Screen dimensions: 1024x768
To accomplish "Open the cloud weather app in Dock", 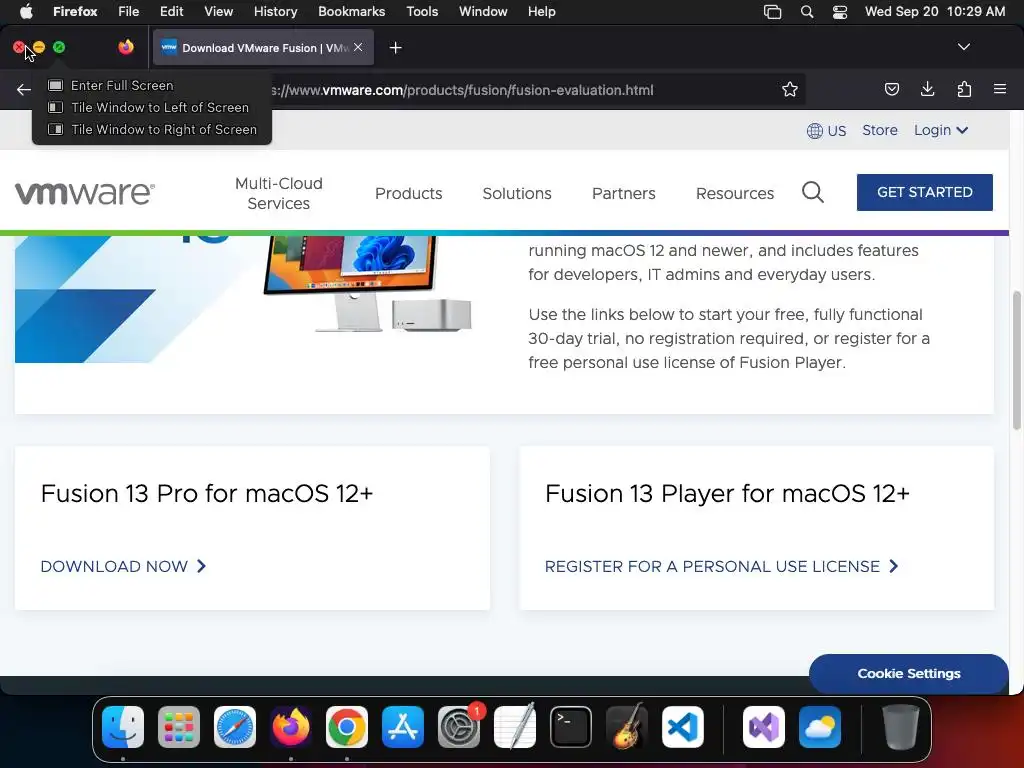I will 820,727.
